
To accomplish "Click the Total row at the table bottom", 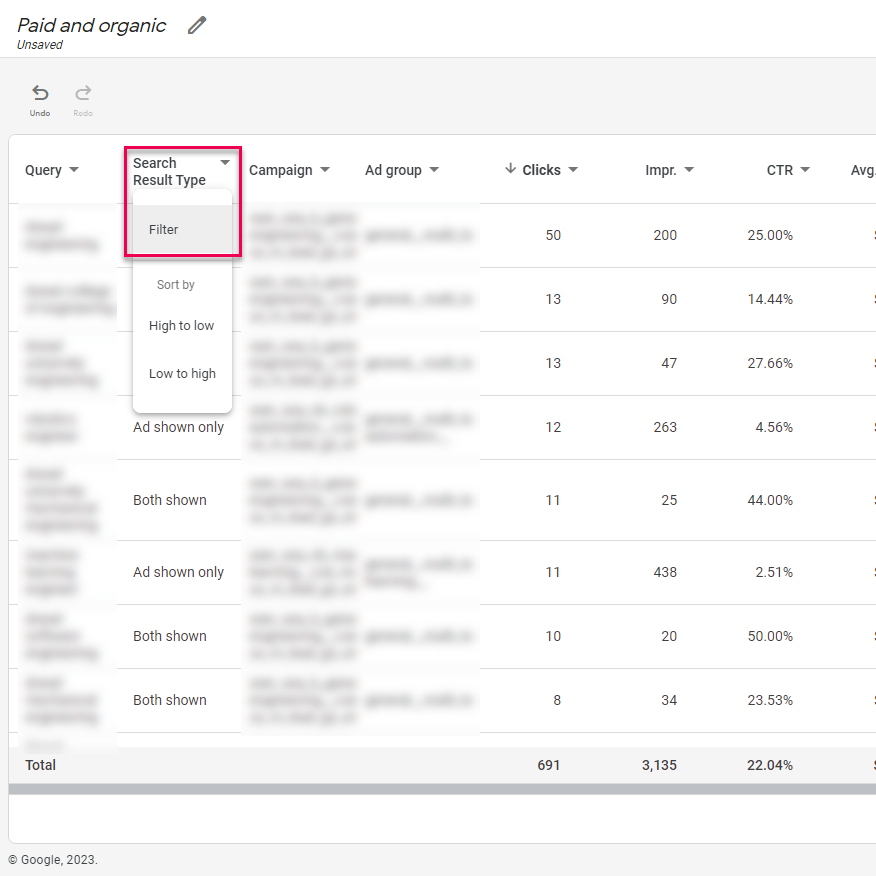I will pos(40,765).
